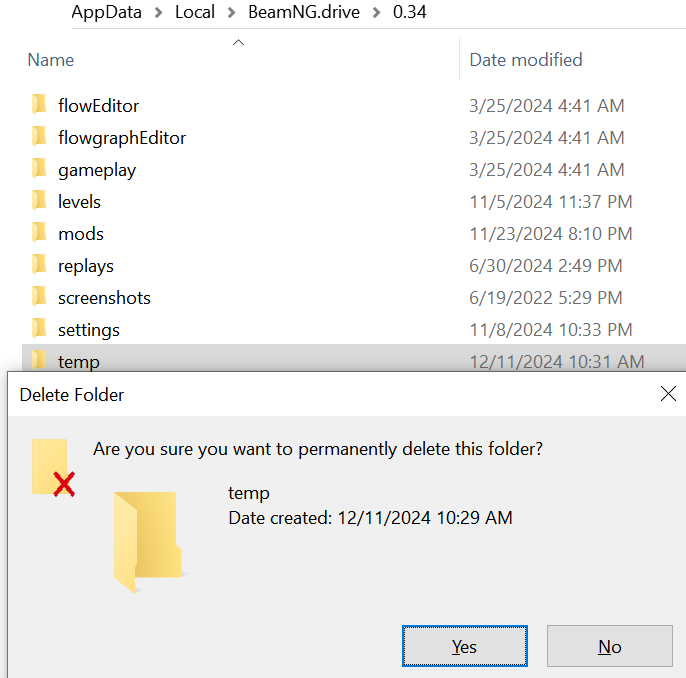Select the screenshots folder icon

(x=39, y=297)
